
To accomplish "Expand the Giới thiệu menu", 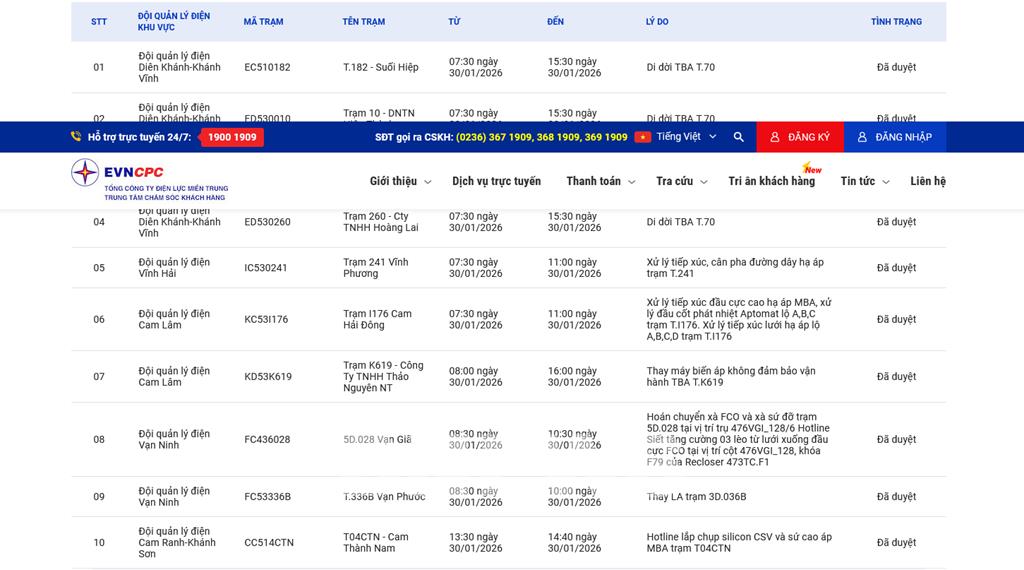I will [400, 181].
